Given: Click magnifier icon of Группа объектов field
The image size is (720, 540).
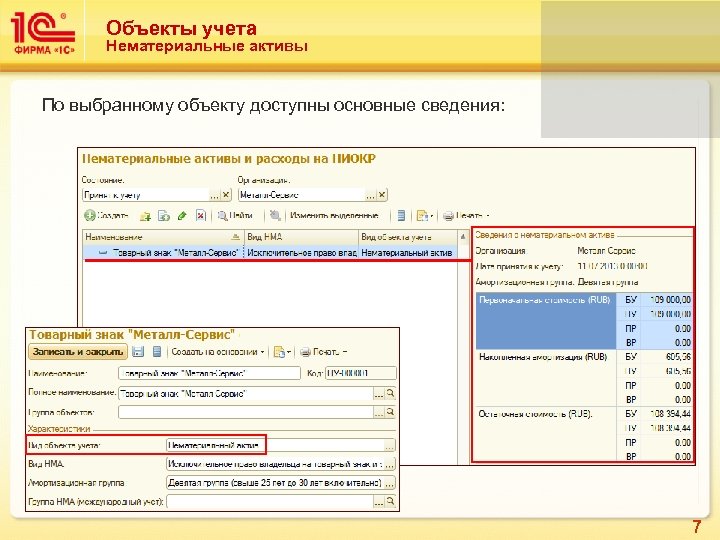Looking at the screenshot, I should pyautogui.click(x=390, y=412).
